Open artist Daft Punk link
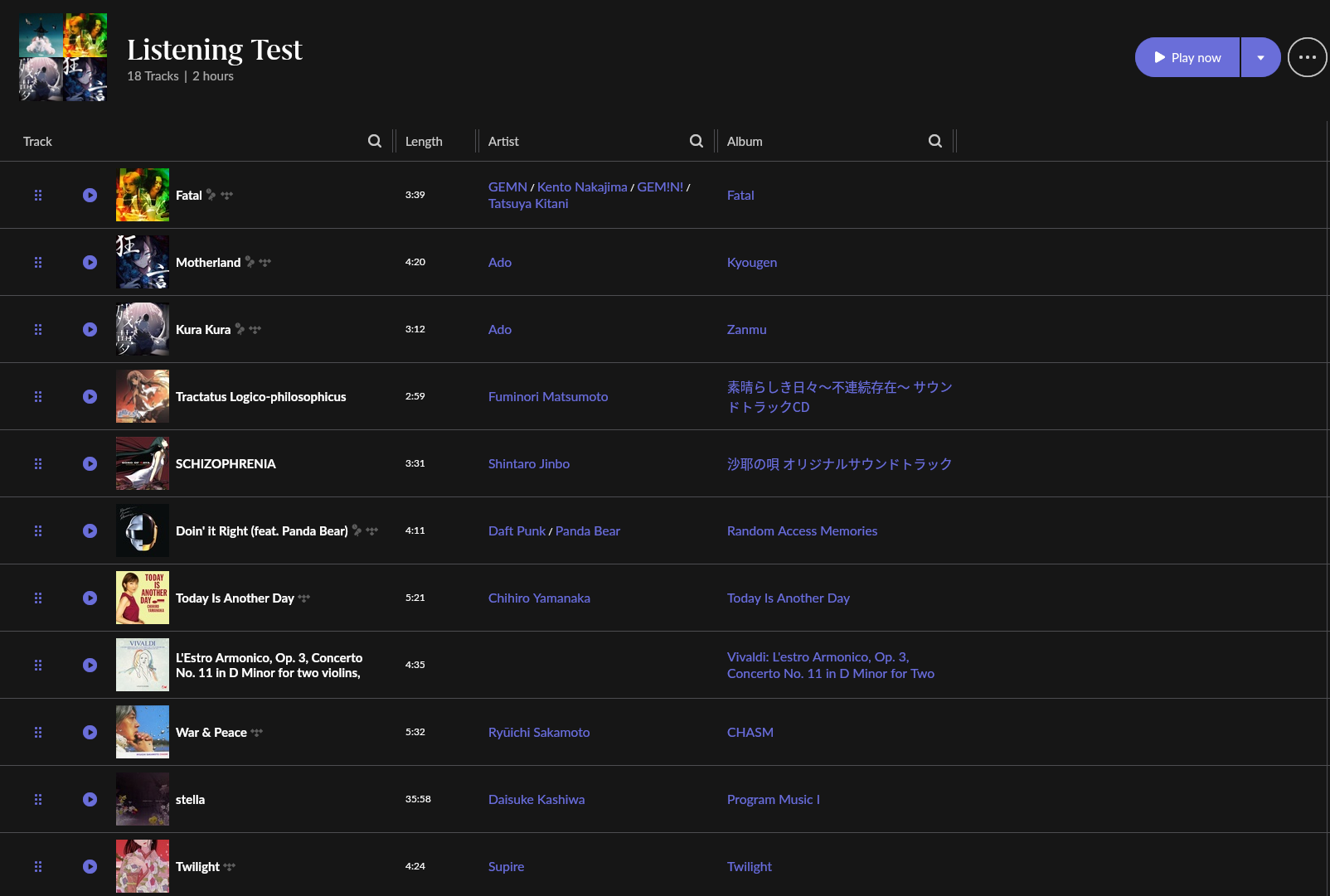Viewport: 1330px width, 896px height. click(517, 531)
